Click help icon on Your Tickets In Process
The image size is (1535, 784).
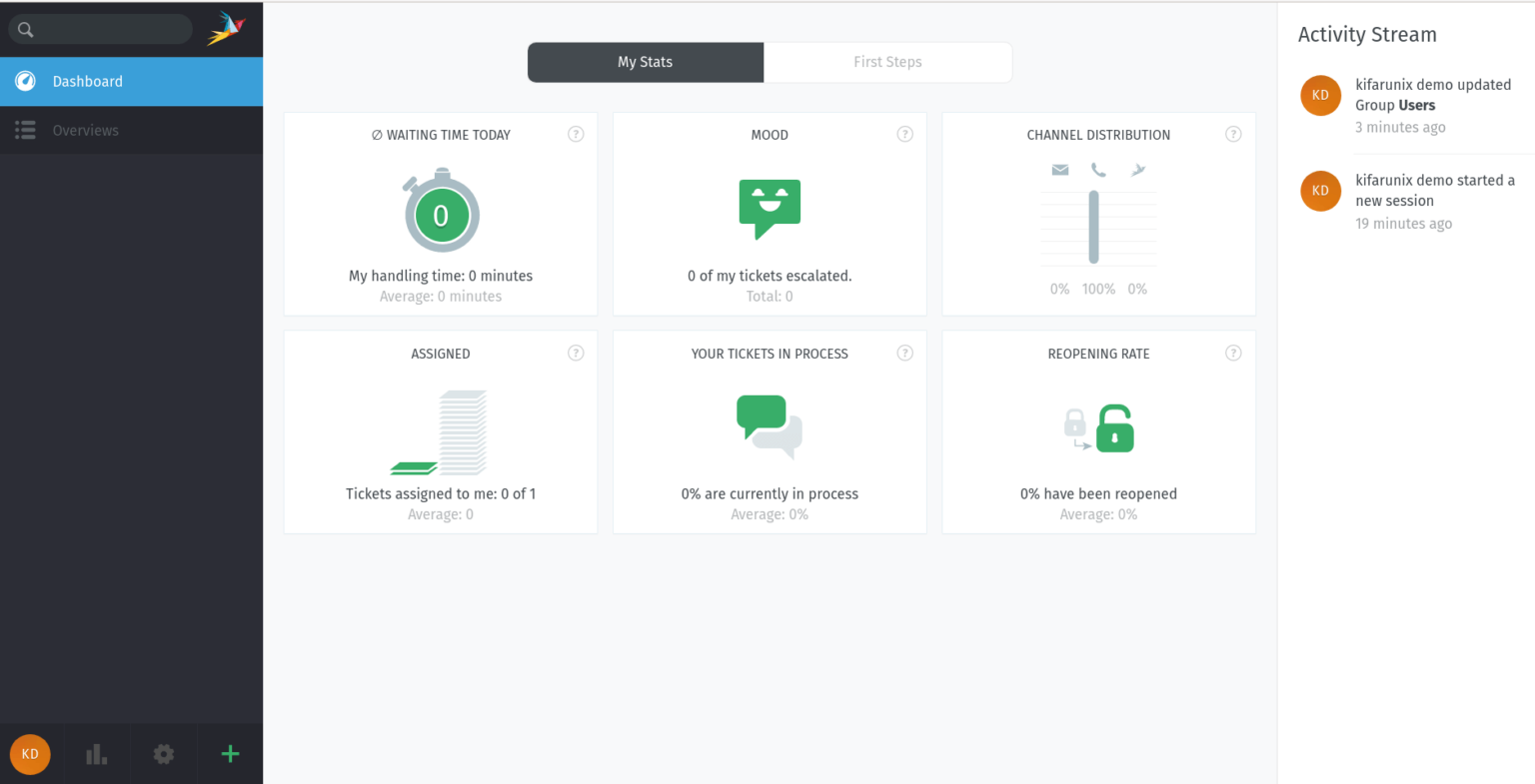tap(905, 353)
